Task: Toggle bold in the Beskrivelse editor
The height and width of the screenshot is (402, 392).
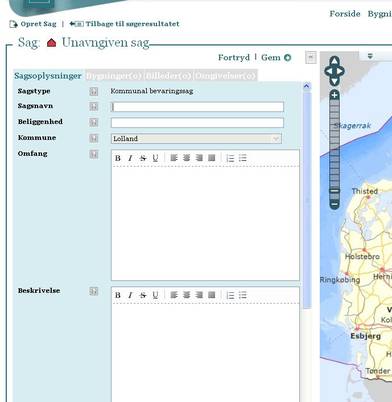Action: coord(118,295)
